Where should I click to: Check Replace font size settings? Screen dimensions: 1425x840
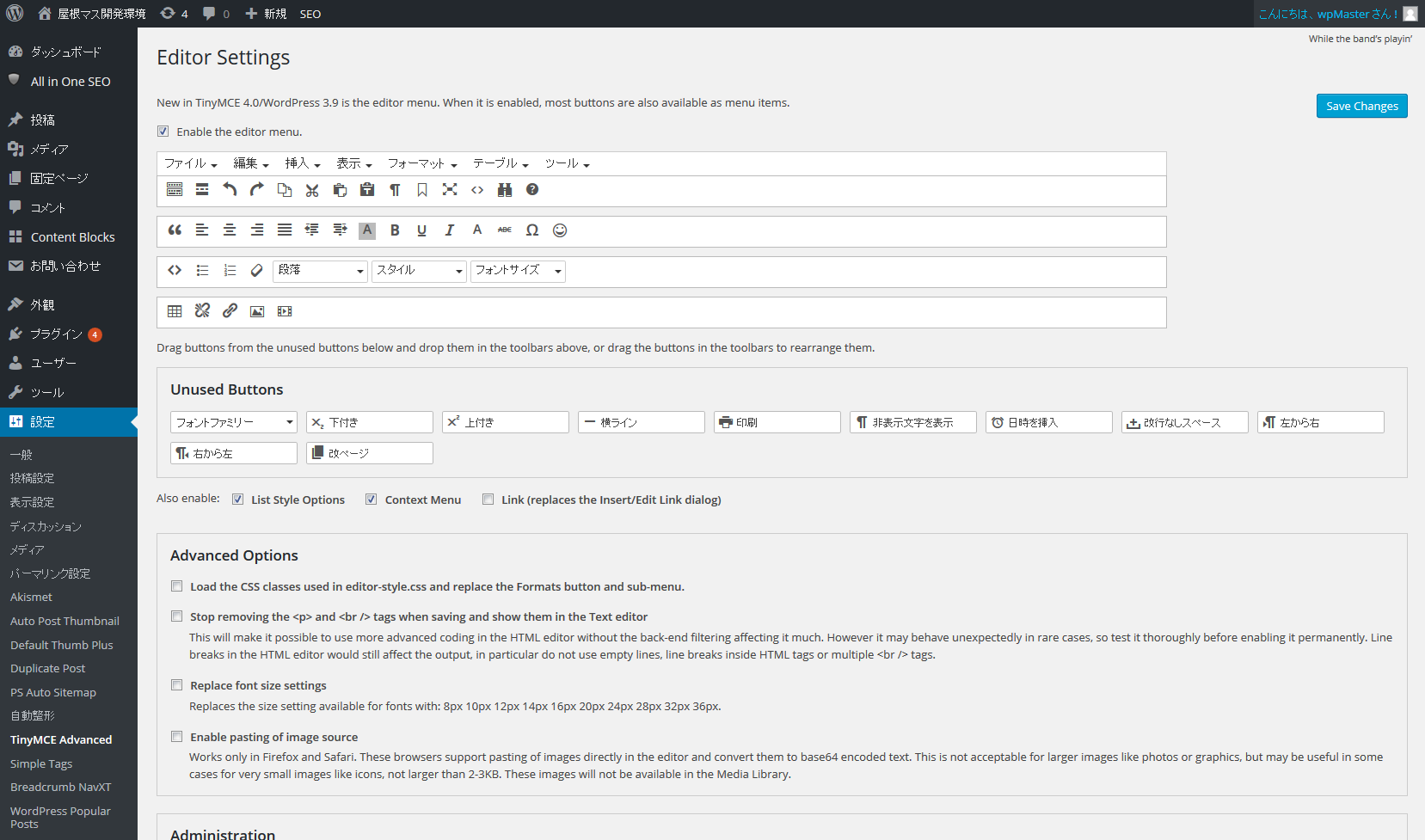point(176,685)
